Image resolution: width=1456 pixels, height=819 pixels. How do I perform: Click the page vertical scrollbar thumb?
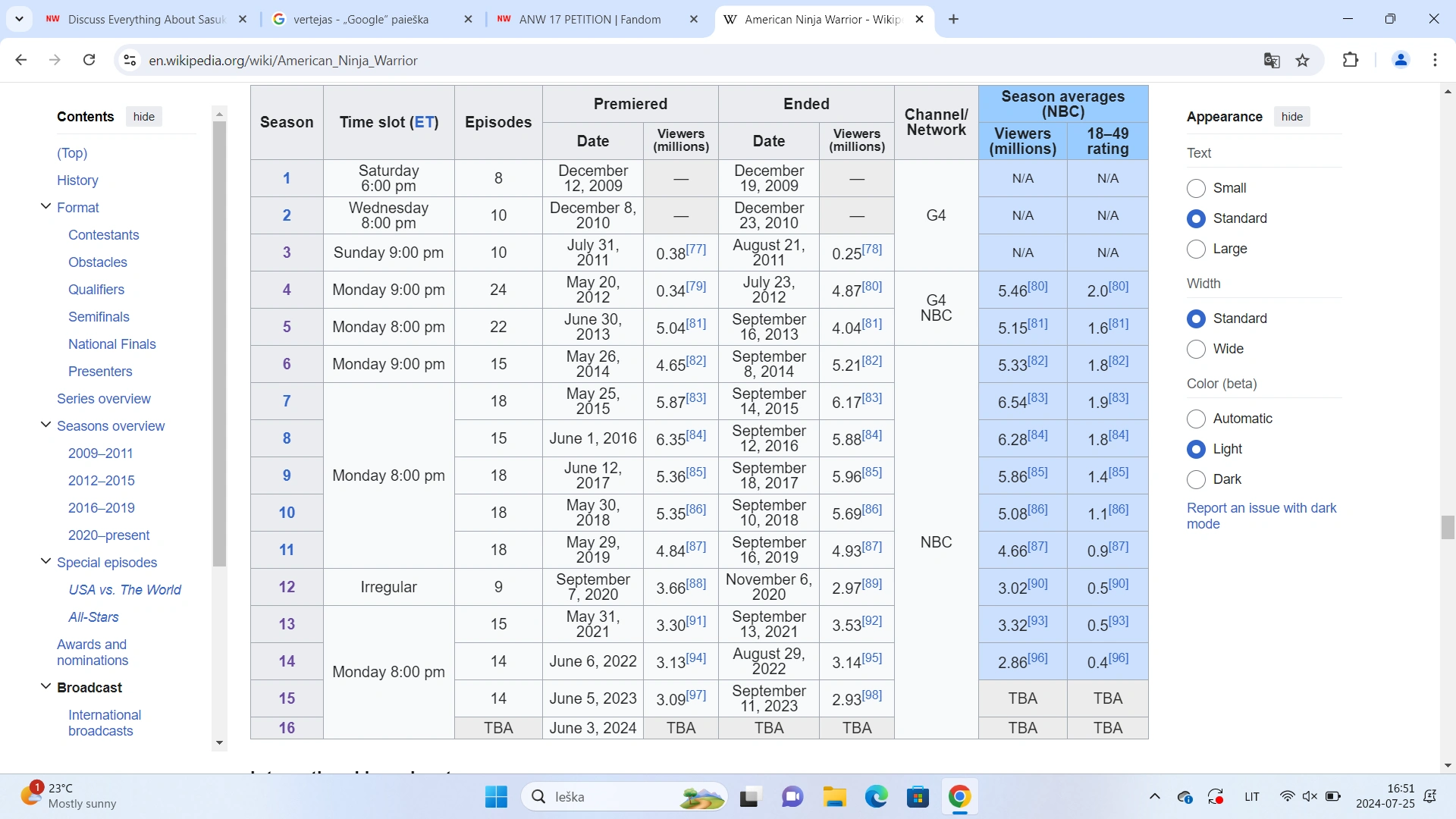(1448, 526)
